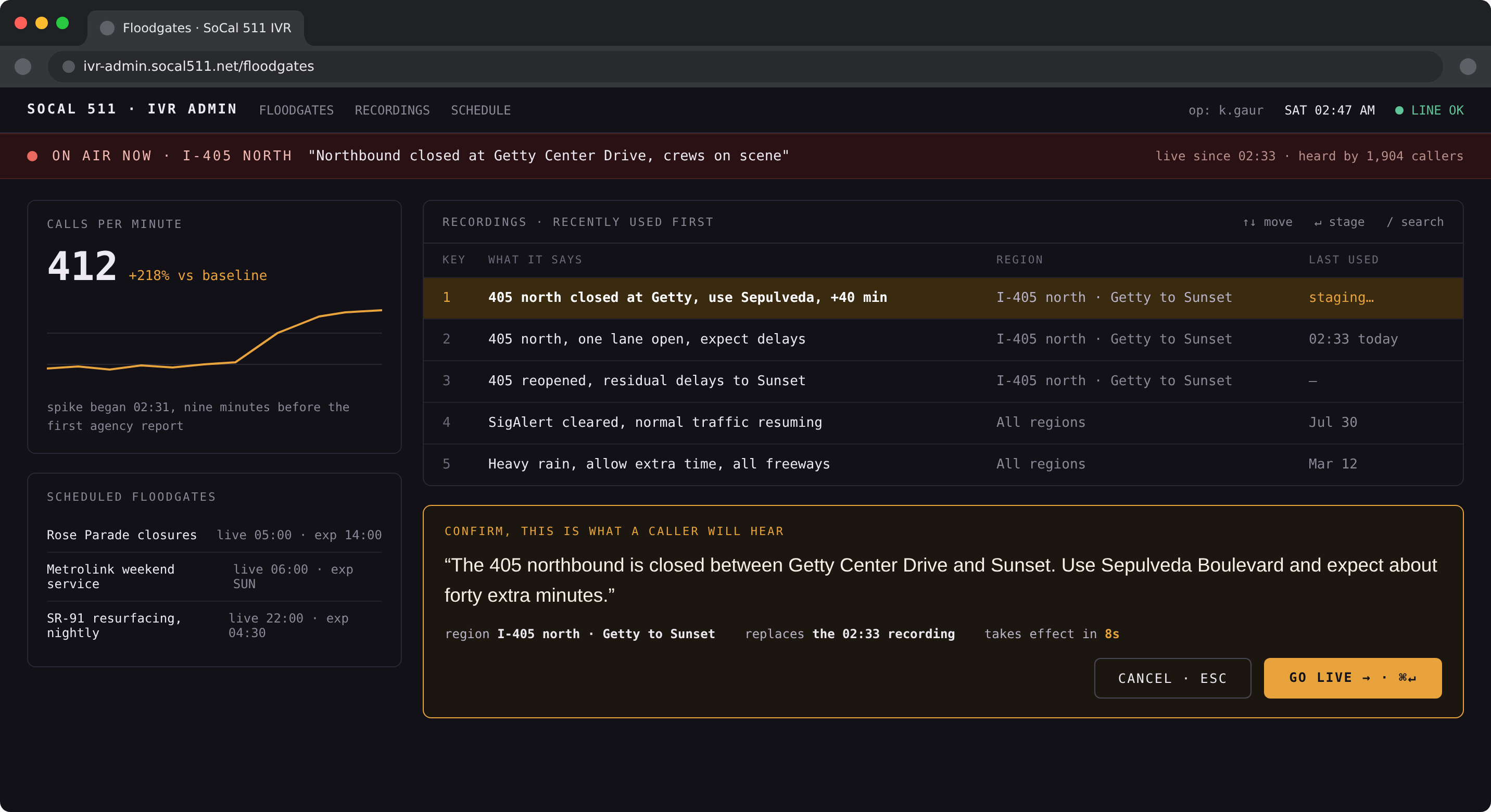The image size is (1491, 812).
Task: Open the Floodgates nav tab
Action: pos(296,110)
